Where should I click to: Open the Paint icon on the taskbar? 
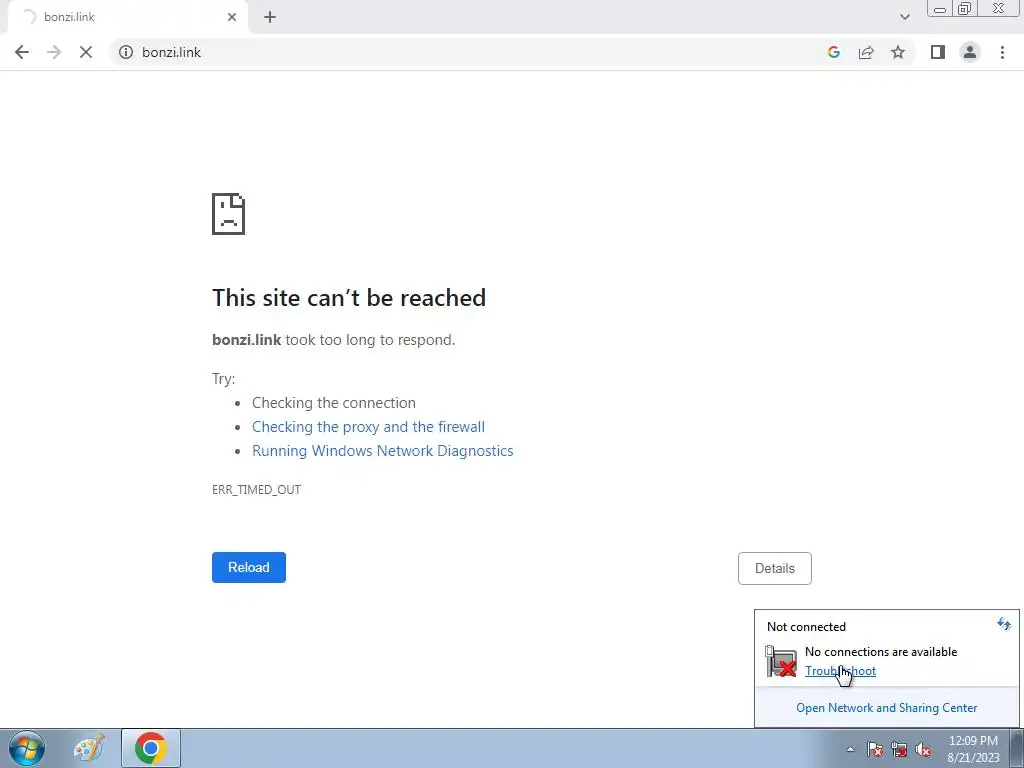pyautogui.click(x=89, y=748)
